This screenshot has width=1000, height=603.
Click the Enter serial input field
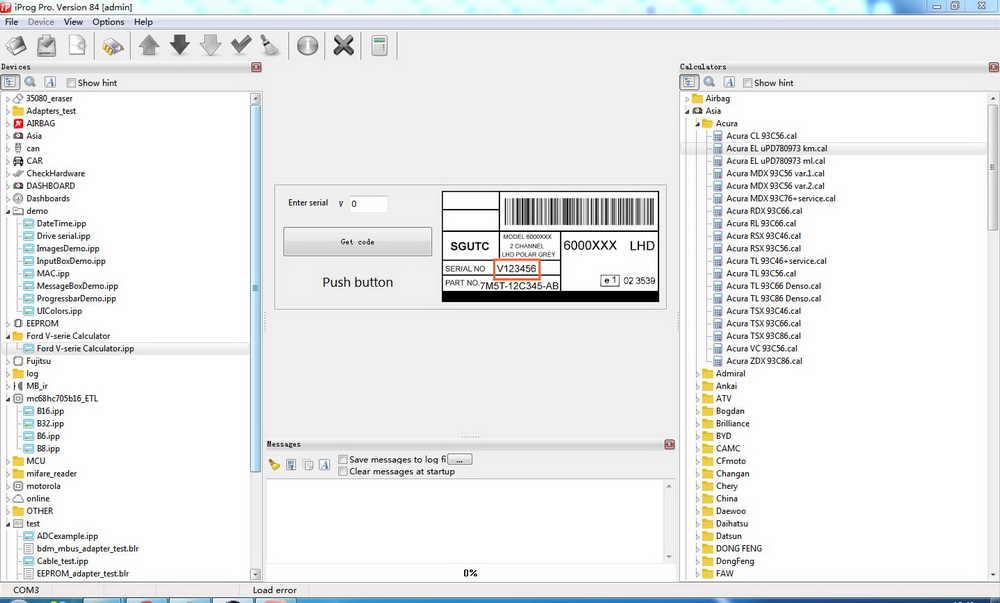coord(368,204)
